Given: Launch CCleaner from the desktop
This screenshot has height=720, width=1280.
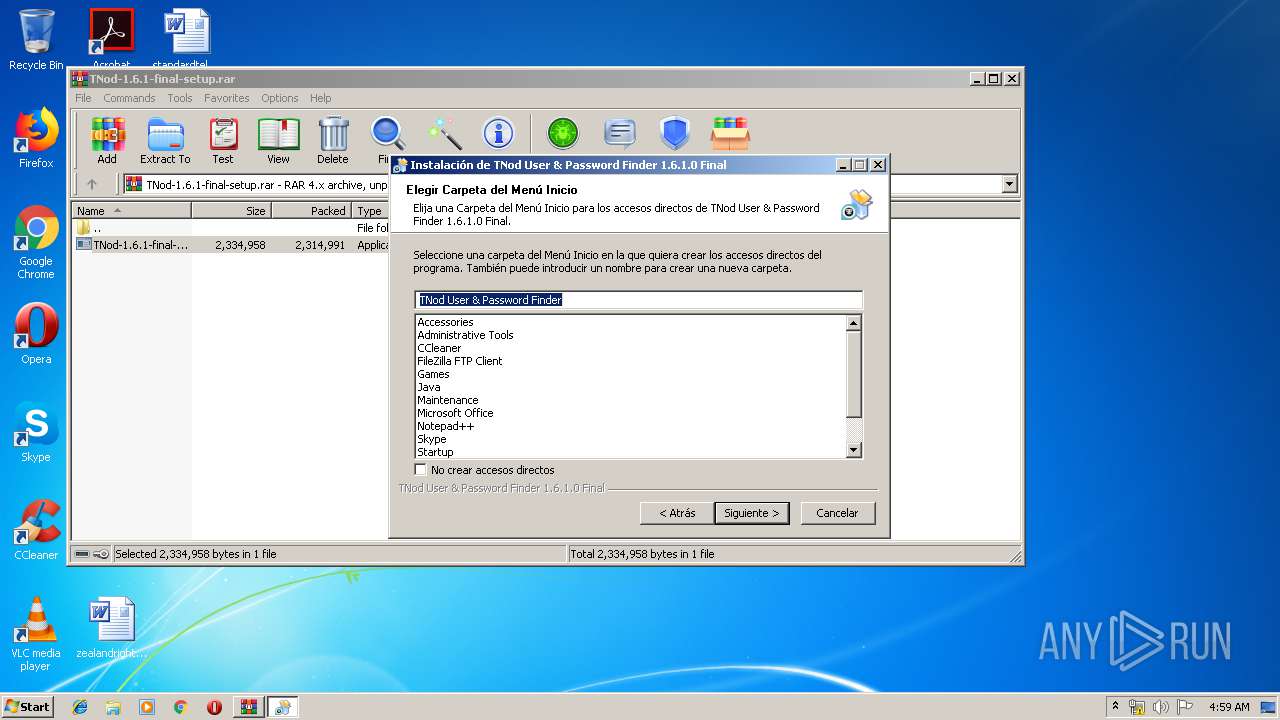Looking at the screenshot, I should pos(36,530).
